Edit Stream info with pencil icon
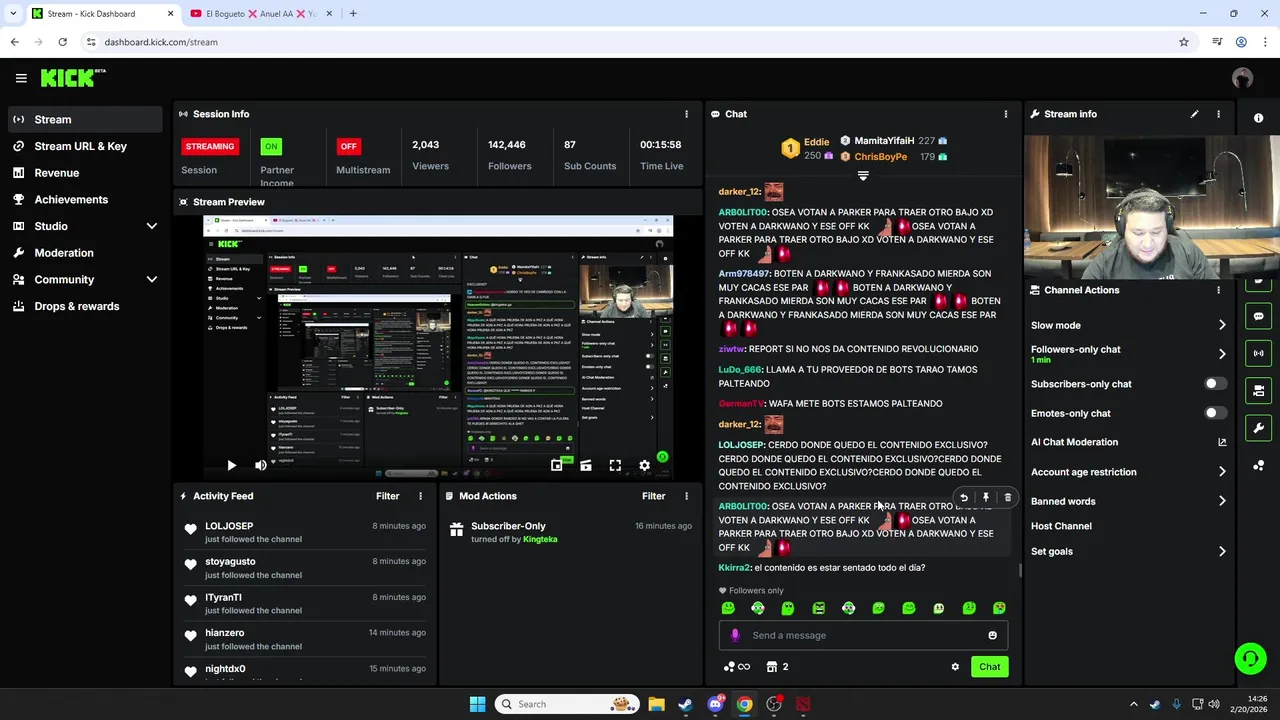The image size is (1280, 720). (1194, 114)
